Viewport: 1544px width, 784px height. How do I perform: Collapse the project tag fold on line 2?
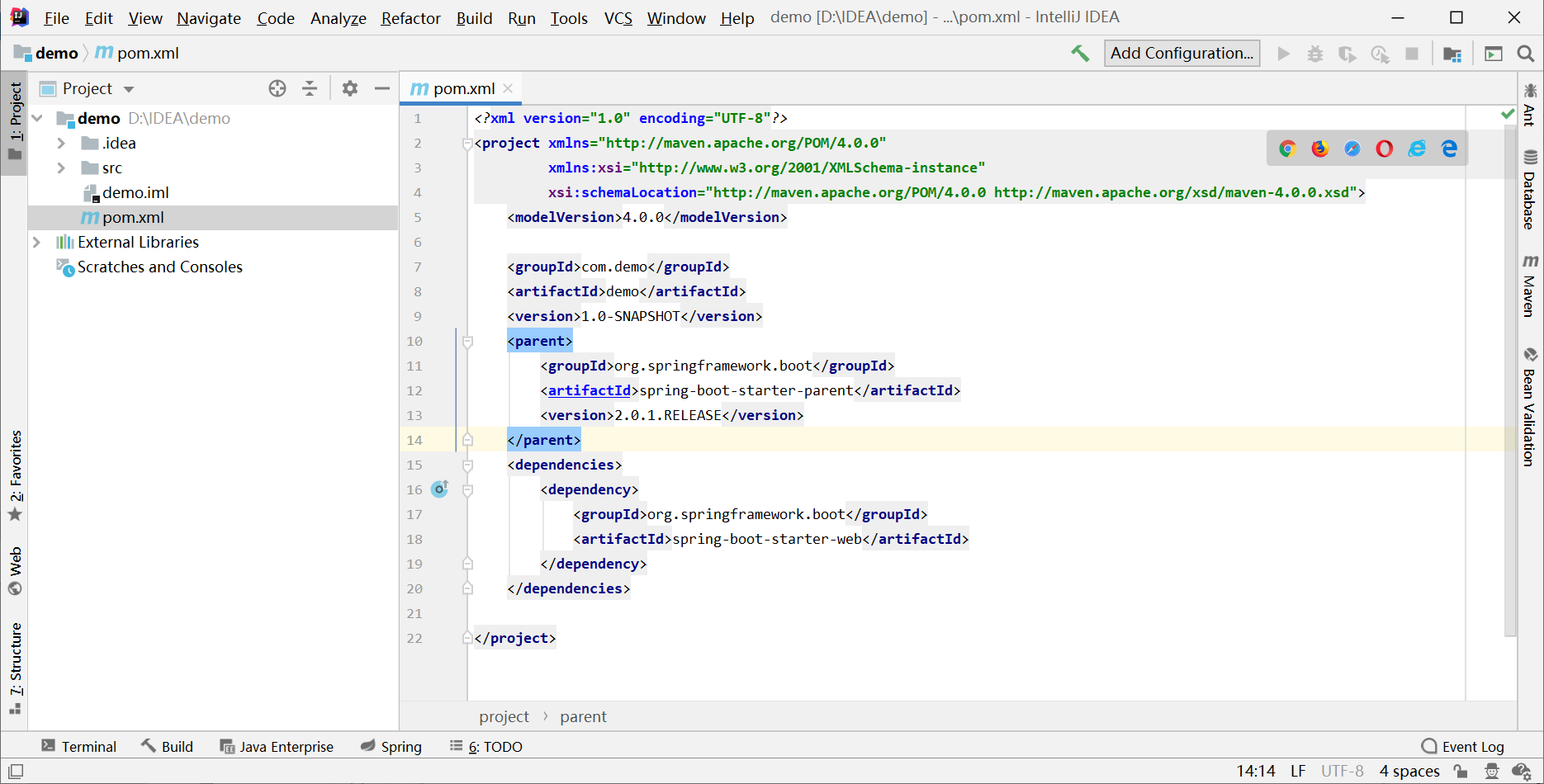tap(467, 143)
